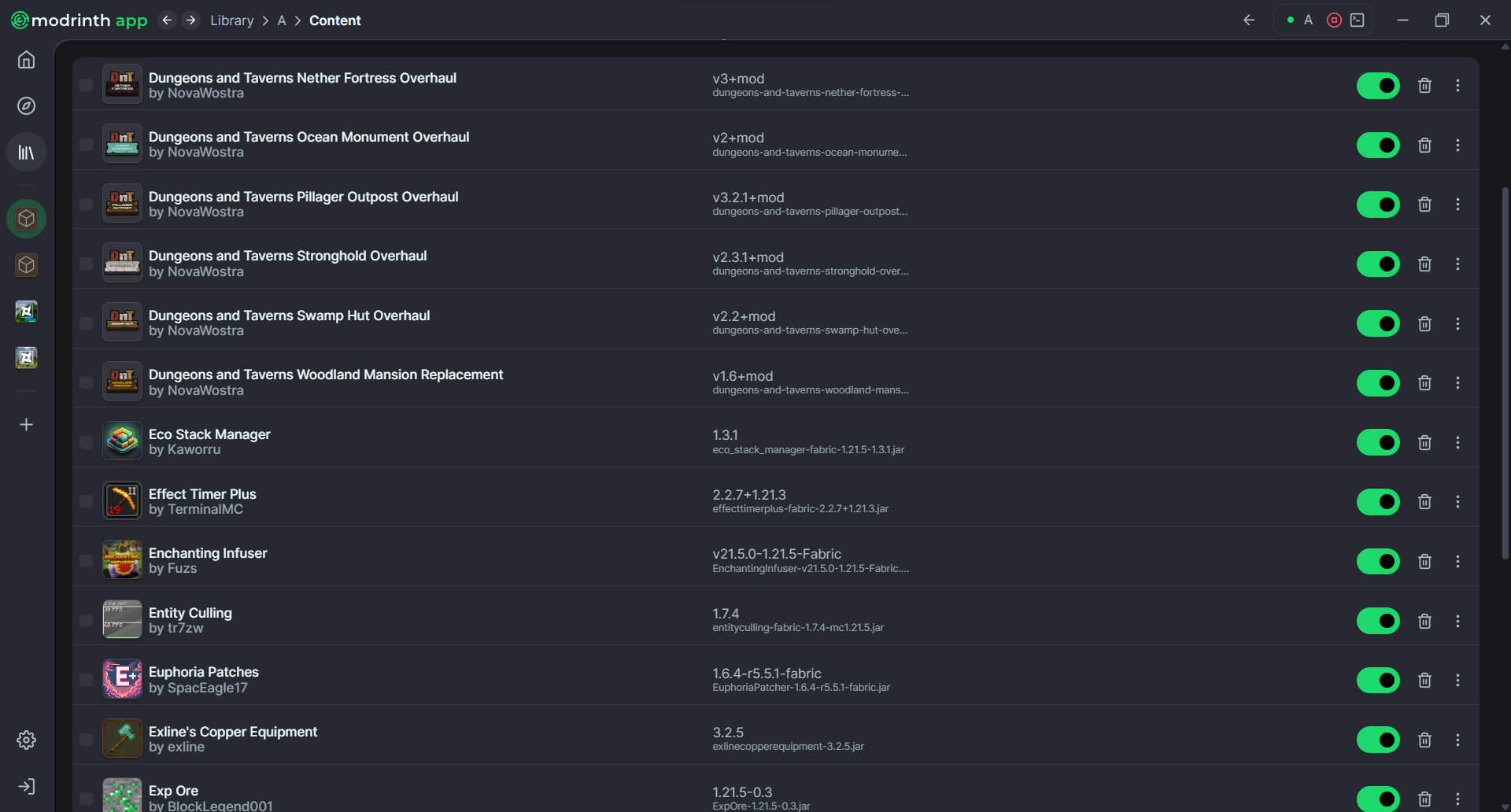Open more options for Euphoria Patches

click(x=1457, y=681)
